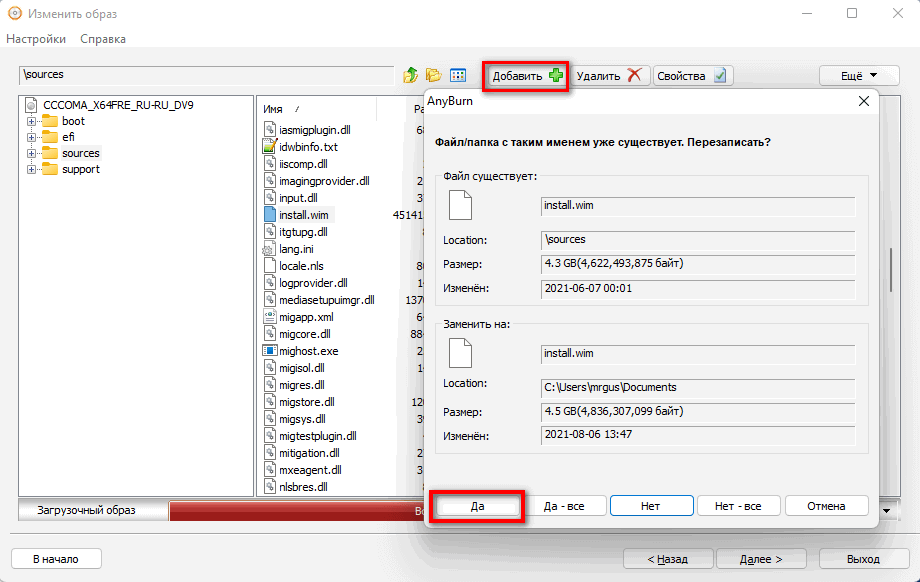Select the efi folder in tree
920x582 pixels.
68,137
